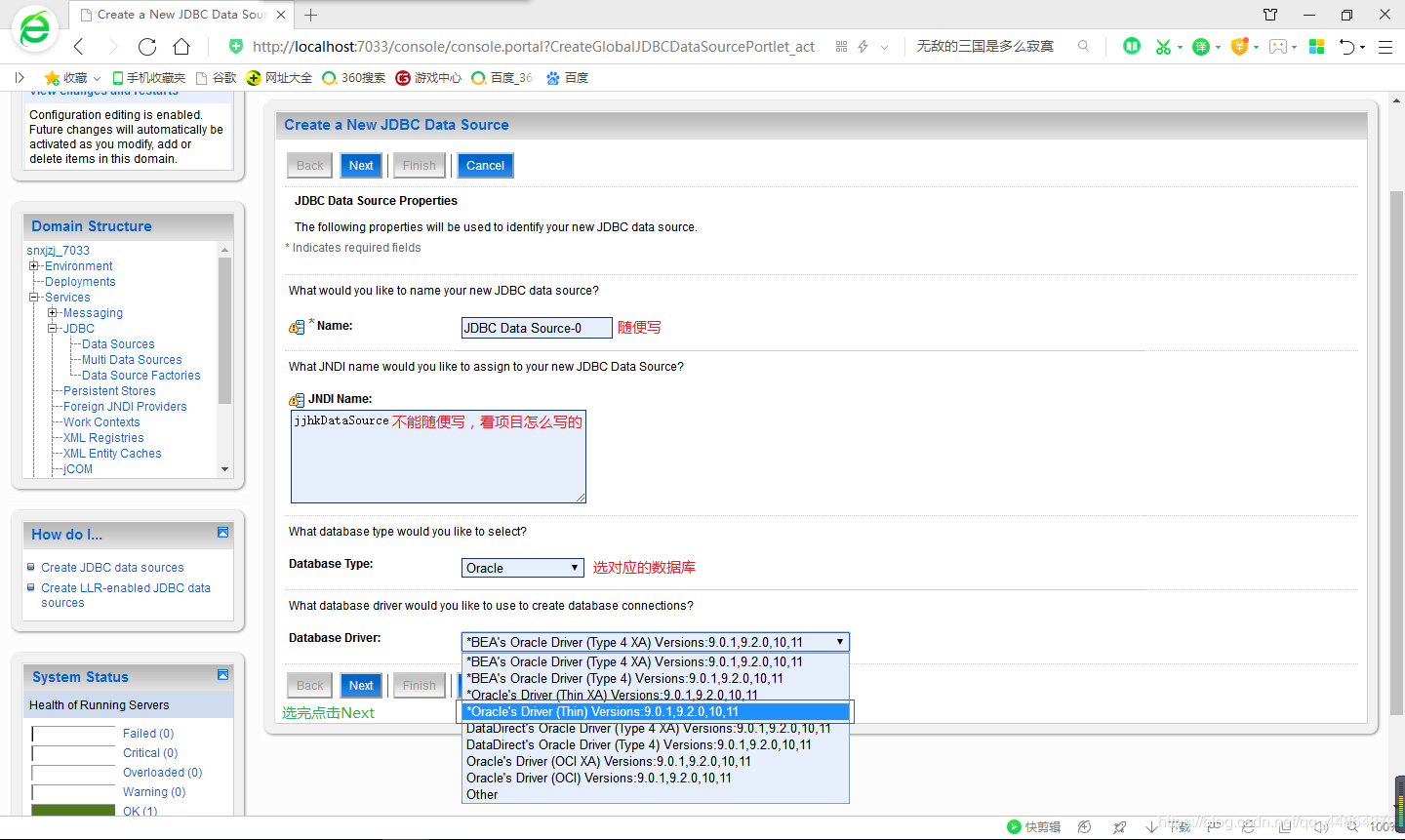This screenshot has height=840, width=1405.
Task: Click the browser forward arrow
Action: click(112, 47)
